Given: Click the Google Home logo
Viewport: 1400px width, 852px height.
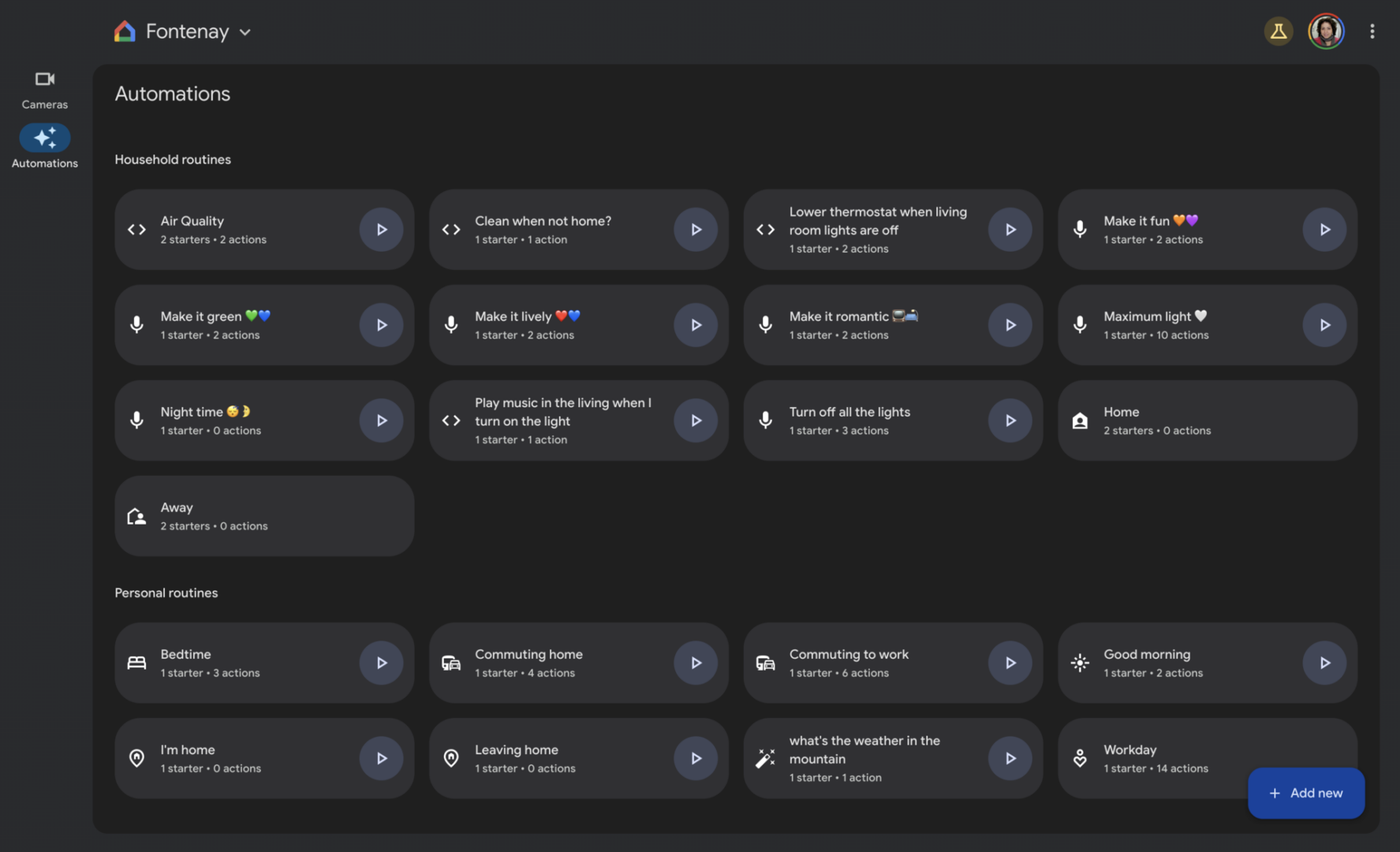Looking at the screenshot, I should pos(125,32).
